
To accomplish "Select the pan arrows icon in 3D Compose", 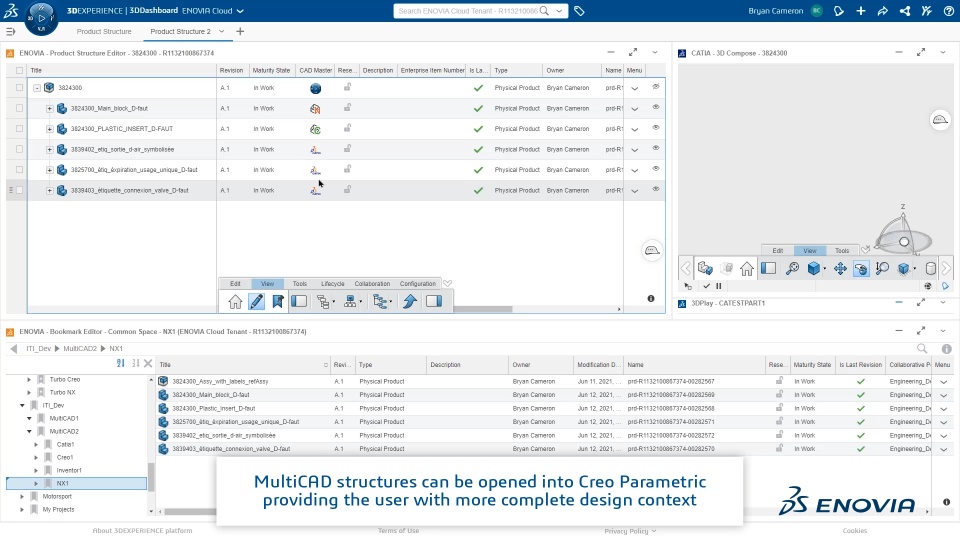I will coord(840,268).
